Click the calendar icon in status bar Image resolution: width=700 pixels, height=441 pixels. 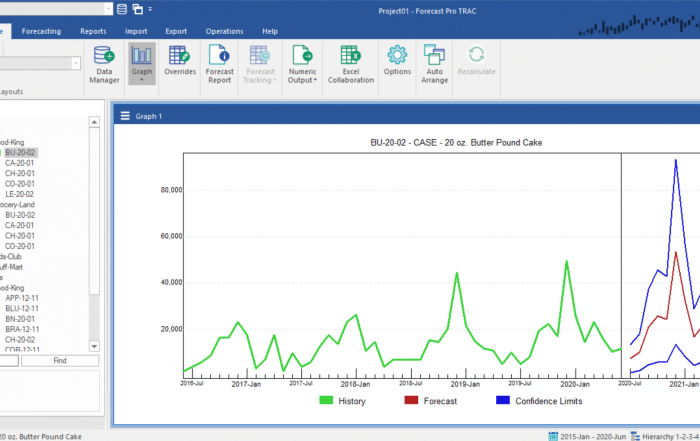coord(553,436)
